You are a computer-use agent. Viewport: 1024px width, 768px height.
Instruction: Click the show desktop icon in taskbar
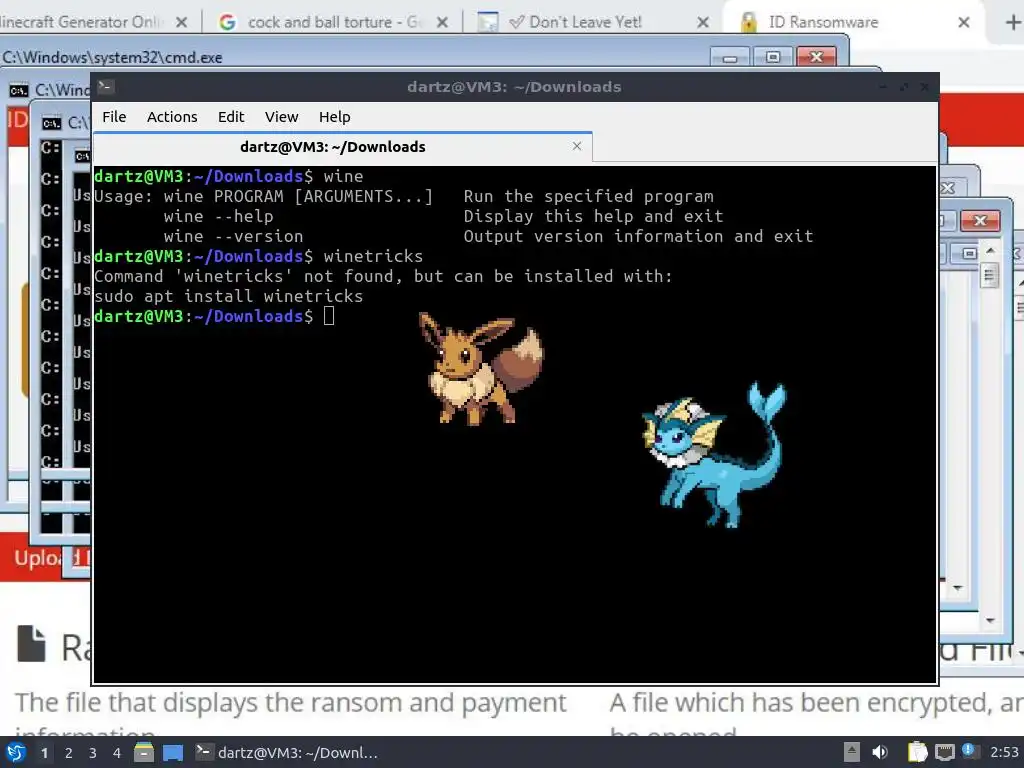pos(173,753)
